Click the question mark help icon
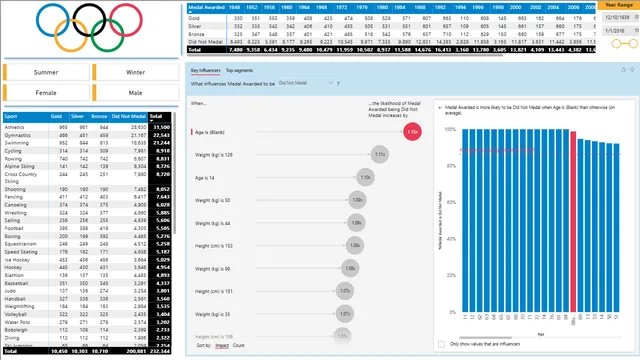640x360 pixels. pyautogui.click(x=338, y=84)
